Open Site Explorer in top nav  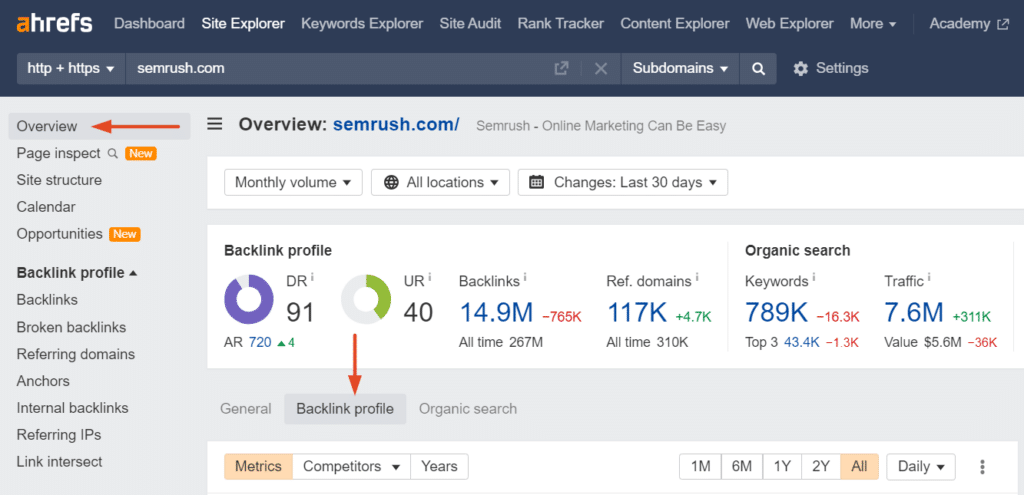[243, 24]
